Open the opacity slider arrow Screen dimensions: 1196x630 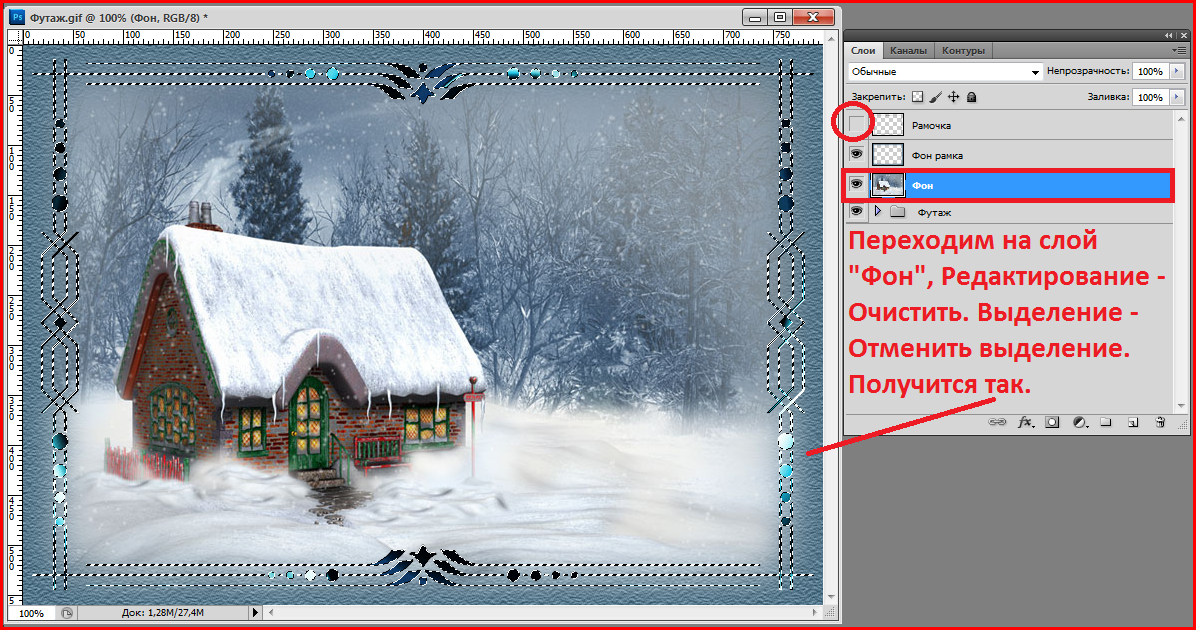(x=1177, y=71)
